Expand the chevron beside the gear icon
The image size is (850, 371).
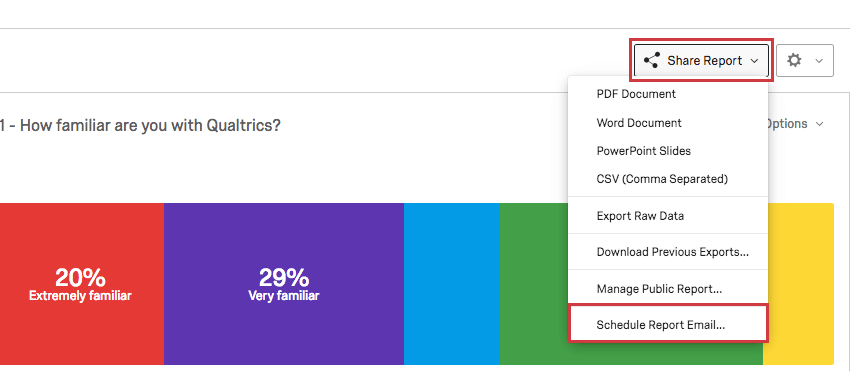pos(819,61)
